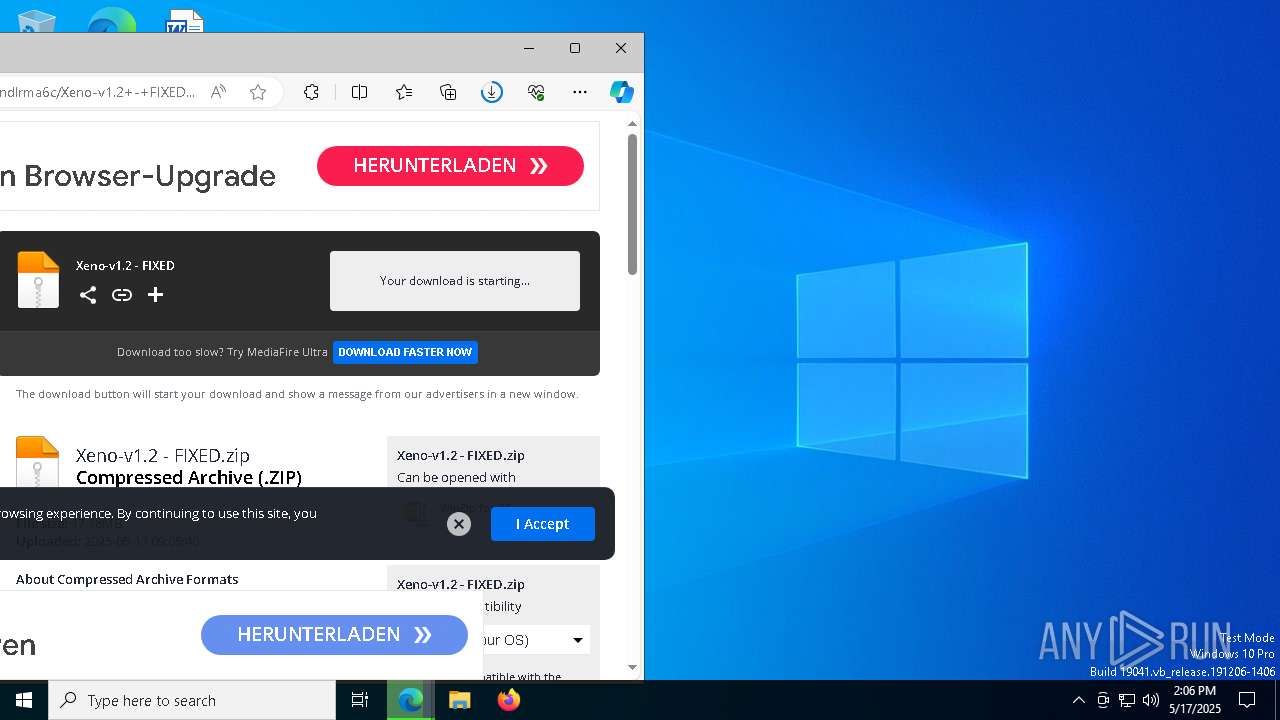Click Compressed Archive (.ZIP) text
The image size is (1280, 720).
[189, 478]
